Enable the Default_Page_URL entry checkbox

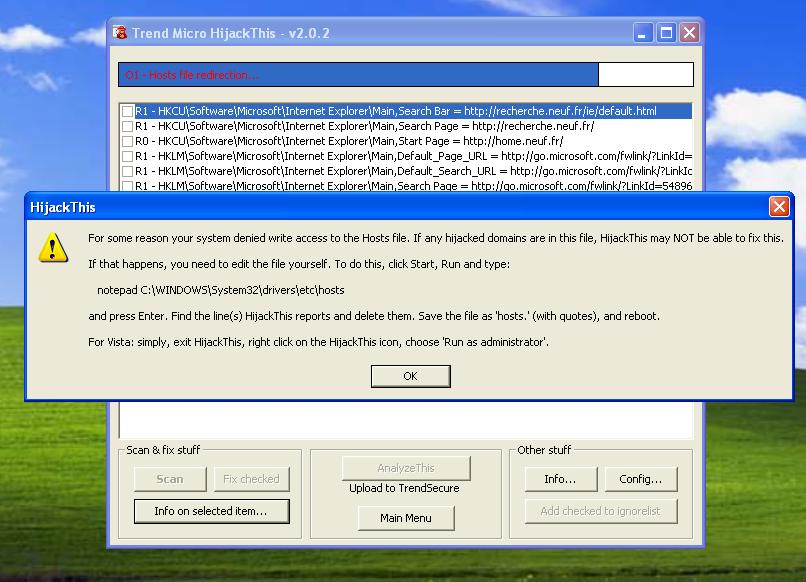[x=127, y=156]
